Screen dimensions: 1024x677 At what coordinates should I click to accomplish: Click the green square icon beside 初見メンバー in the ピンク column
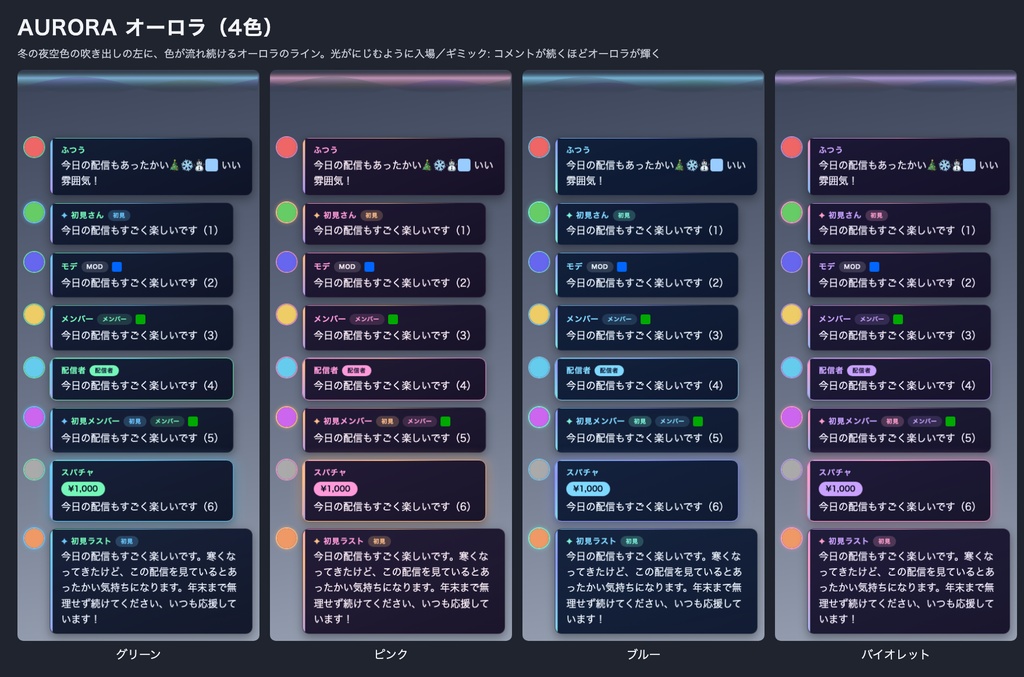tap(445, 421)
